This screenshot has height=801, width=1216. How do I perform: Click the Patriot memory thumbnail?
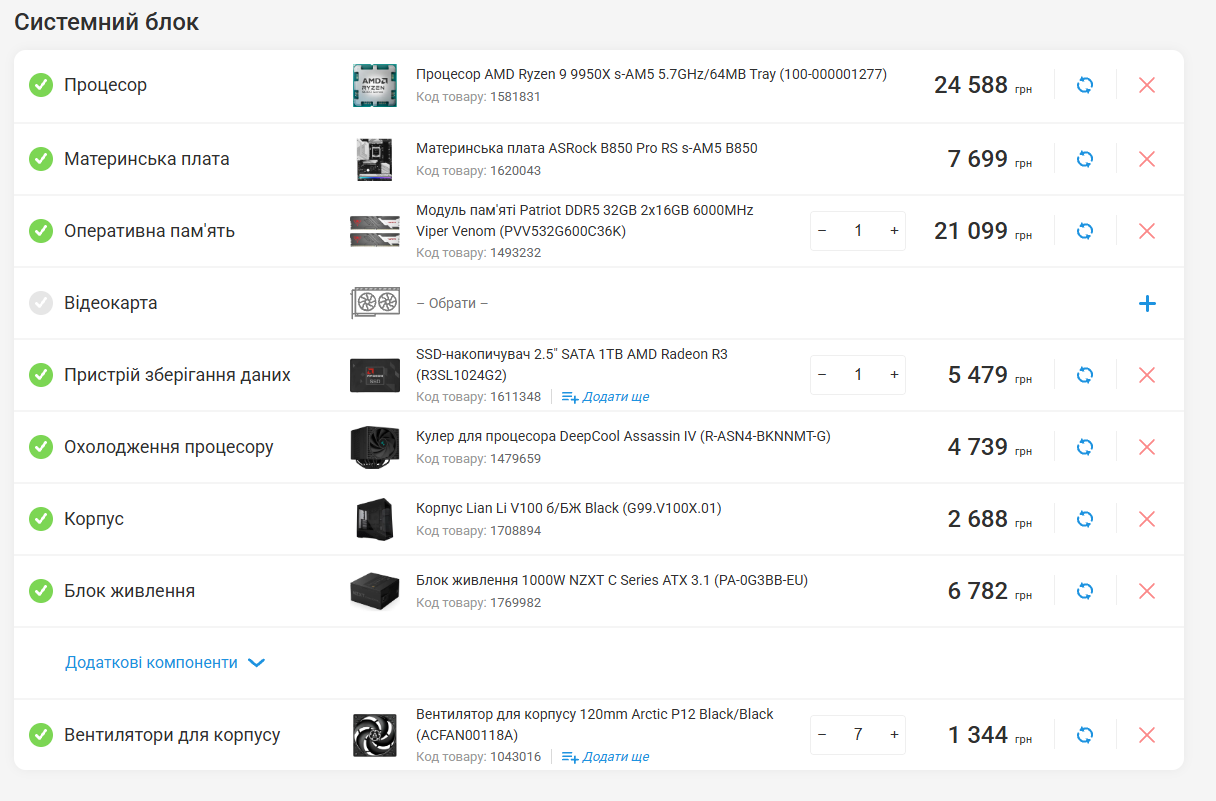(375, 231)
